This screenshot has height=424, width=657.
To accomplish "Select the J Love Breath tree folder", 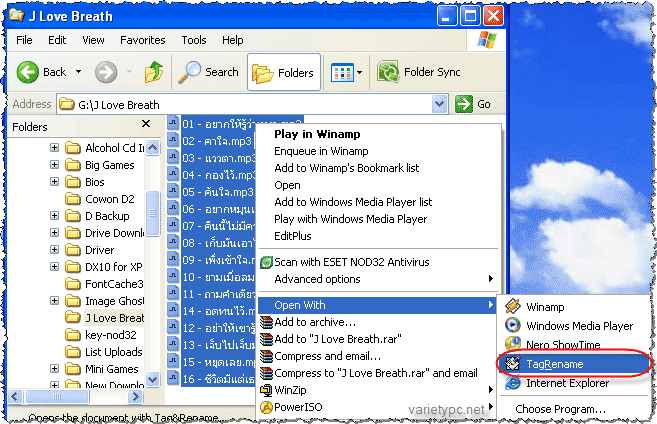I will pos(114,318).
